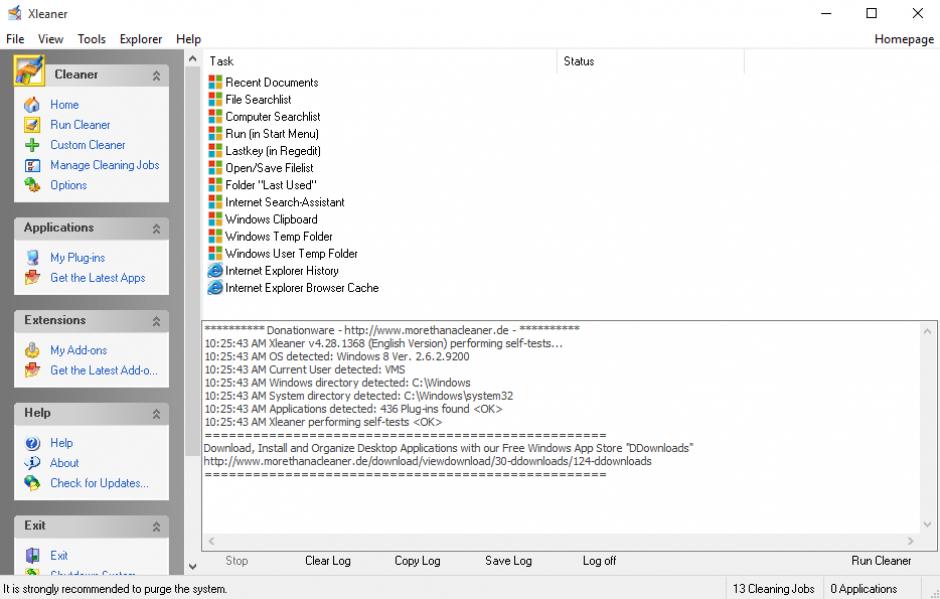The height and width of the screenshot is (599, 940).
Task: Click the Clear Log button
Action: [x=327, y=561]
